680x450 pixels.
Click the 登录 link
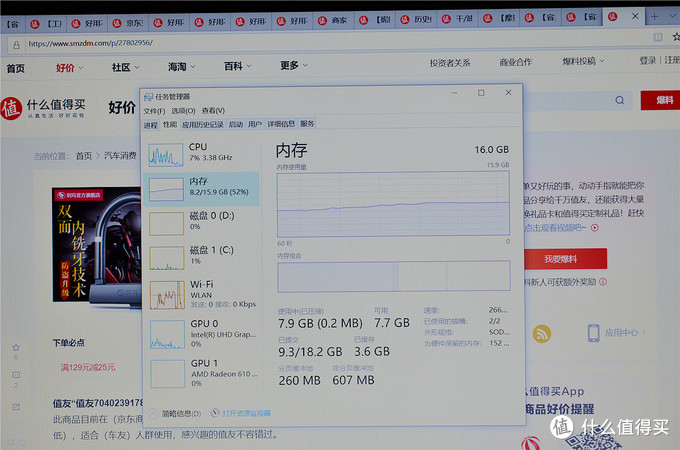coord(647,60)
